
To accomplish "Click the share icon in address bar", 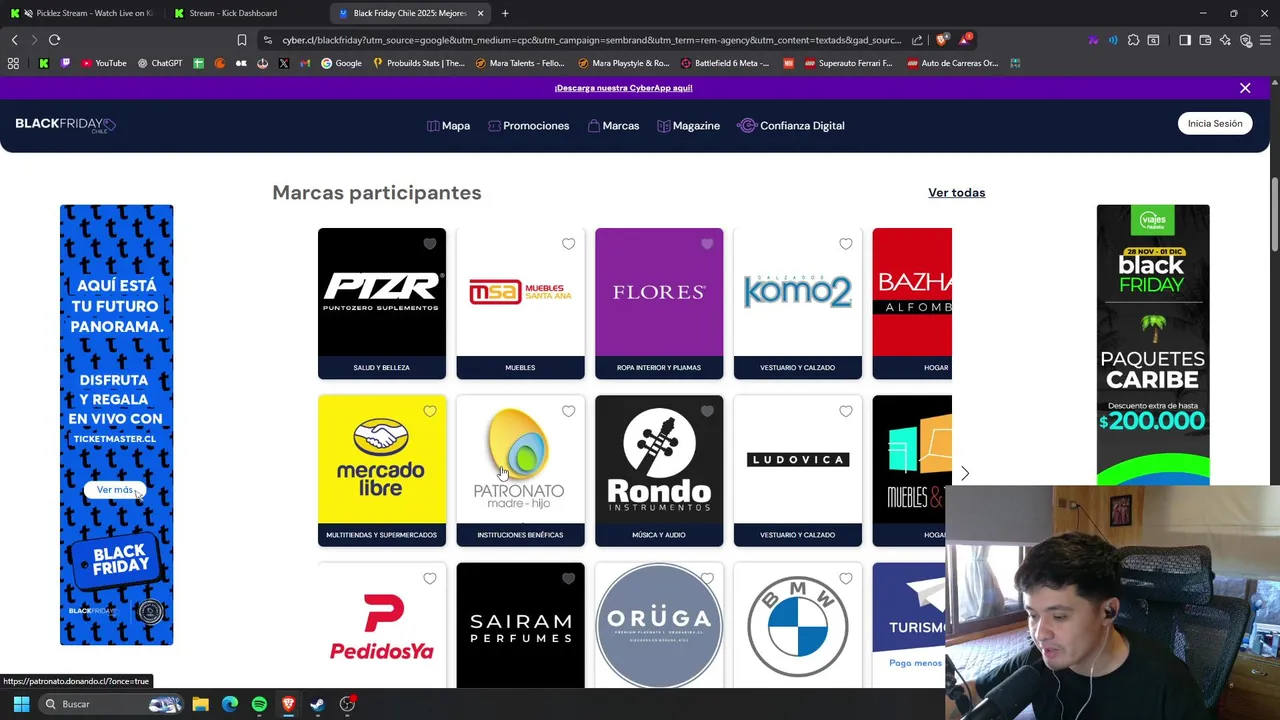I will (917, 40).
